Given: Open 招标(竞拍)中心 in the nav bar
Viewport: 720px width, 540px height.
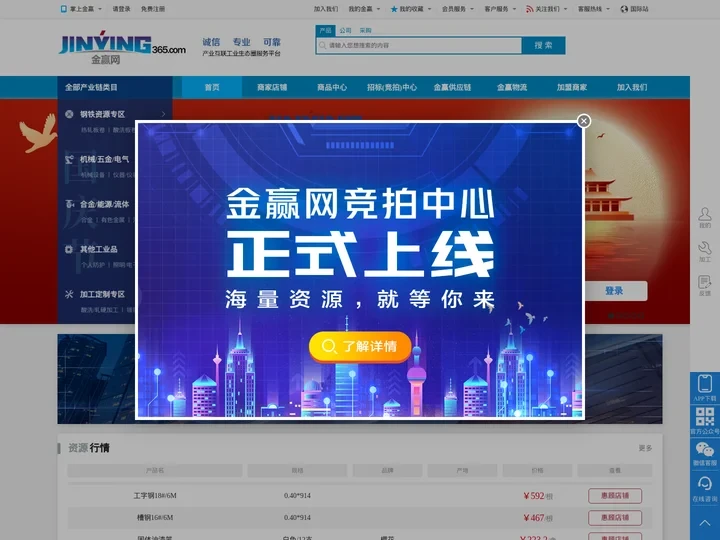Looking at the screenshot, I should [392, 87].
